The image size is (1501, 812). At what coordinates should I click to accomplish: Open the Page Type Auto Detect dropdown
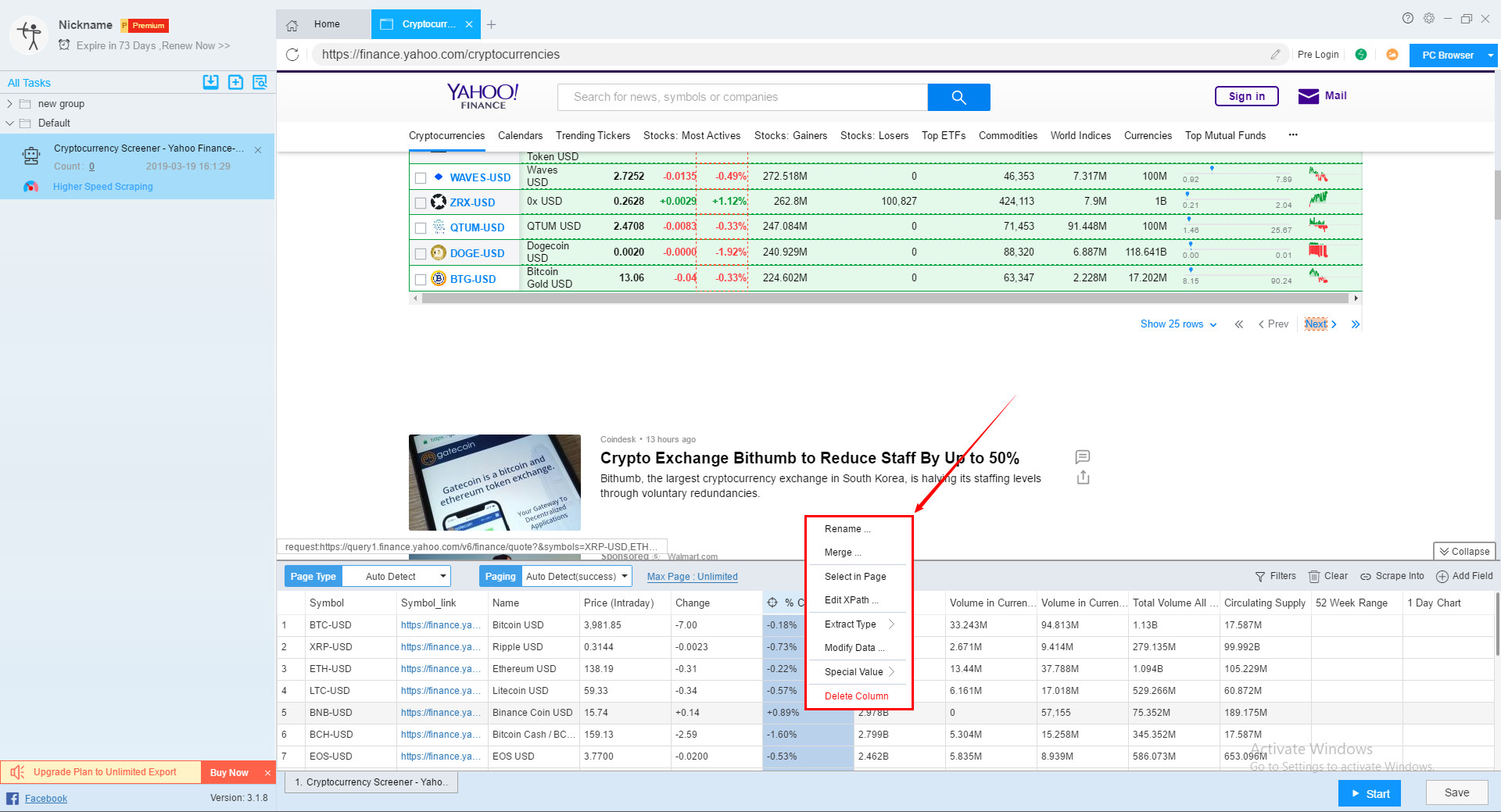396,577
